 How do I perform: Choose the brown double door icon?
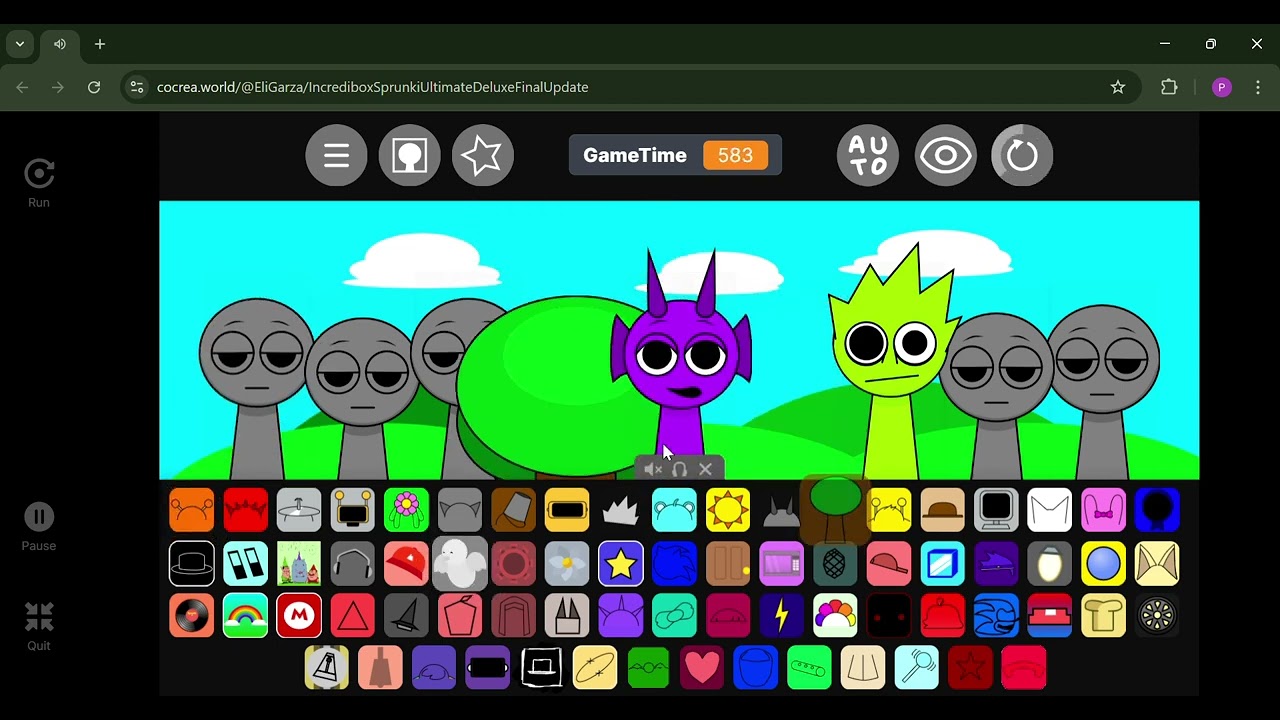click(728, 564)
